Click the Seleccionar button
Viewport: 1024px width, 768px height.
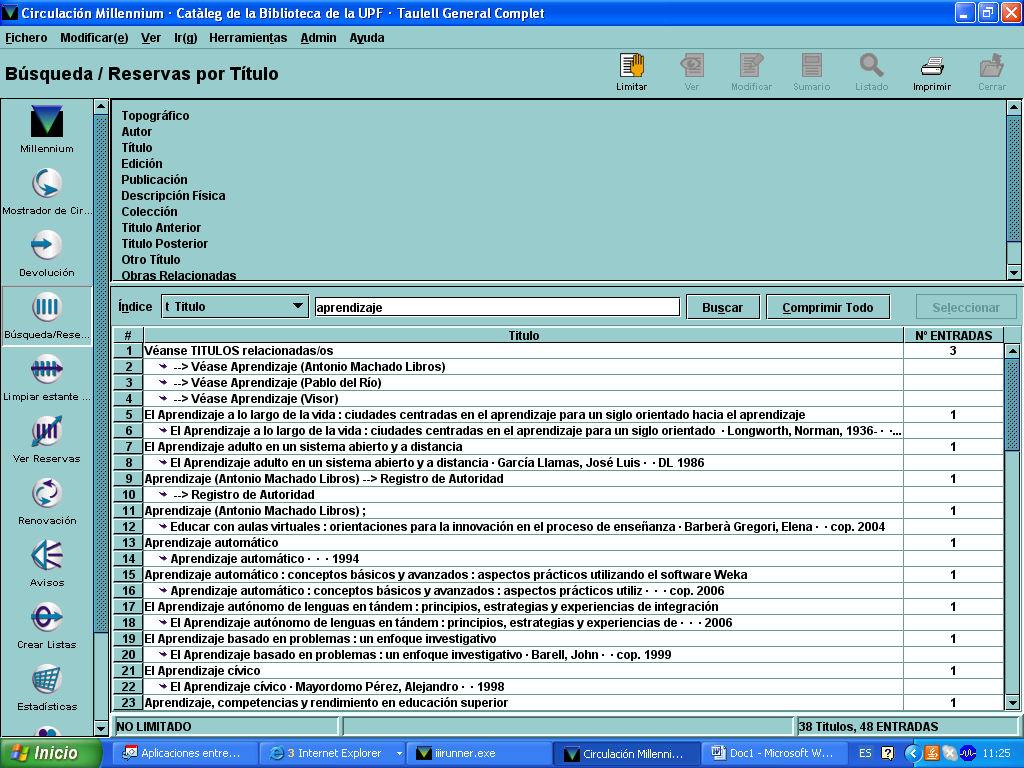(966, 307)
